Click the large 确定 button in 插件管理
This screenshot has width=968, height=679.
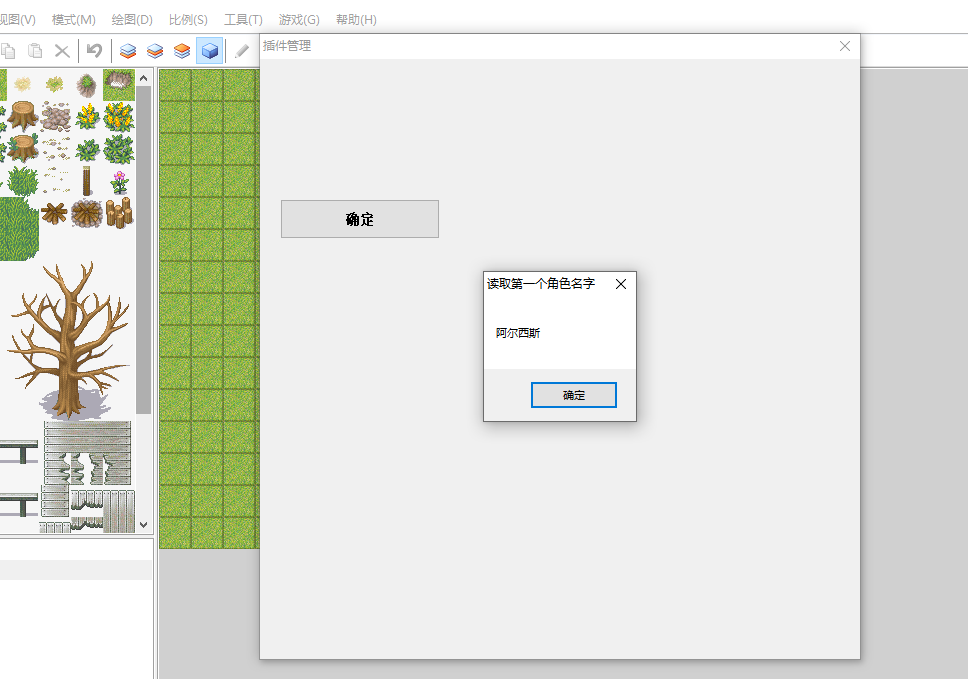coord(360,219)
